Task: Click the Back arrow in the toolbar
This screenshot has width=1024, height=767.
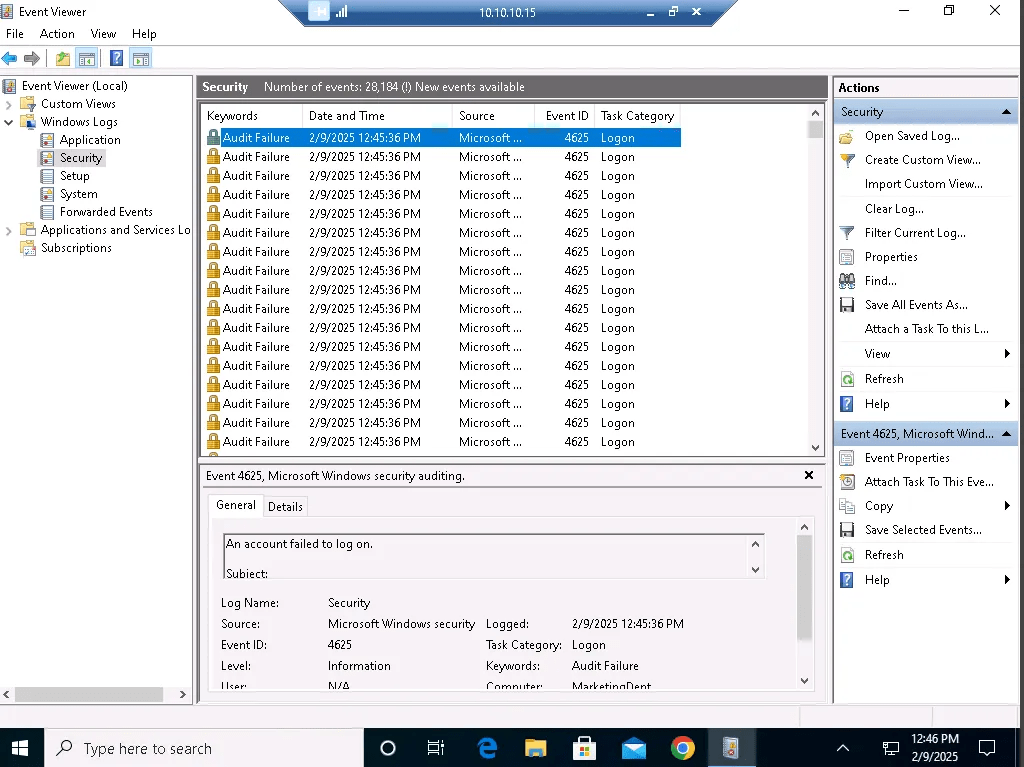Action: click(x=10, y=58)
